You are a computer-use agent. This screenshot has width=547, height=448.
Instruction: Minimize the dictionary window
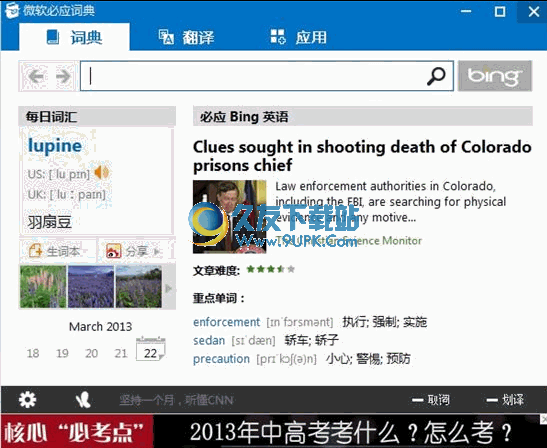click(x=466, y=12)
